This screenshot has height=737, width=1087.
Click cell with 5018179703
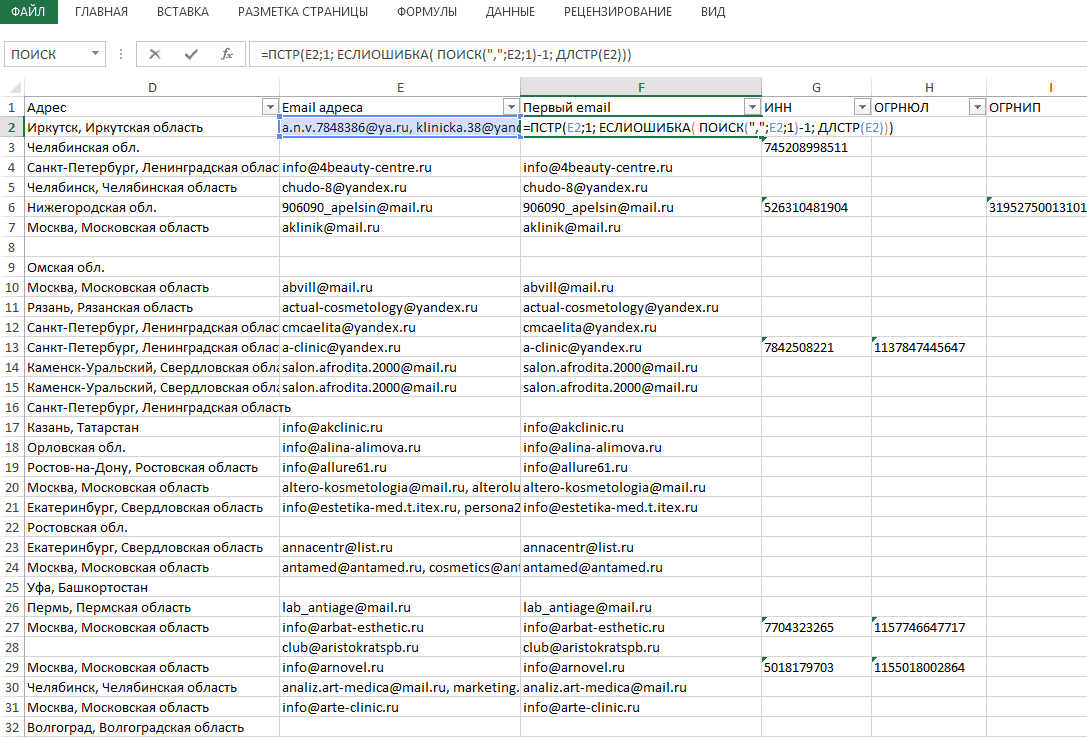pos(816,668)
